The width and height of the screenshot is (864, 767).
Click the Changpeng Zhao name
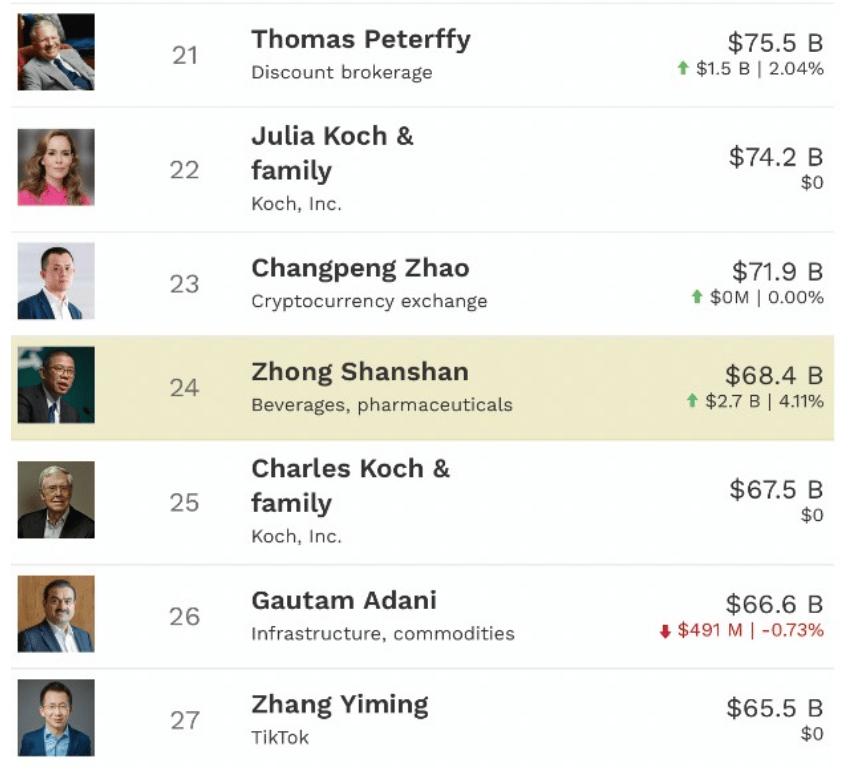pos(360,269)
